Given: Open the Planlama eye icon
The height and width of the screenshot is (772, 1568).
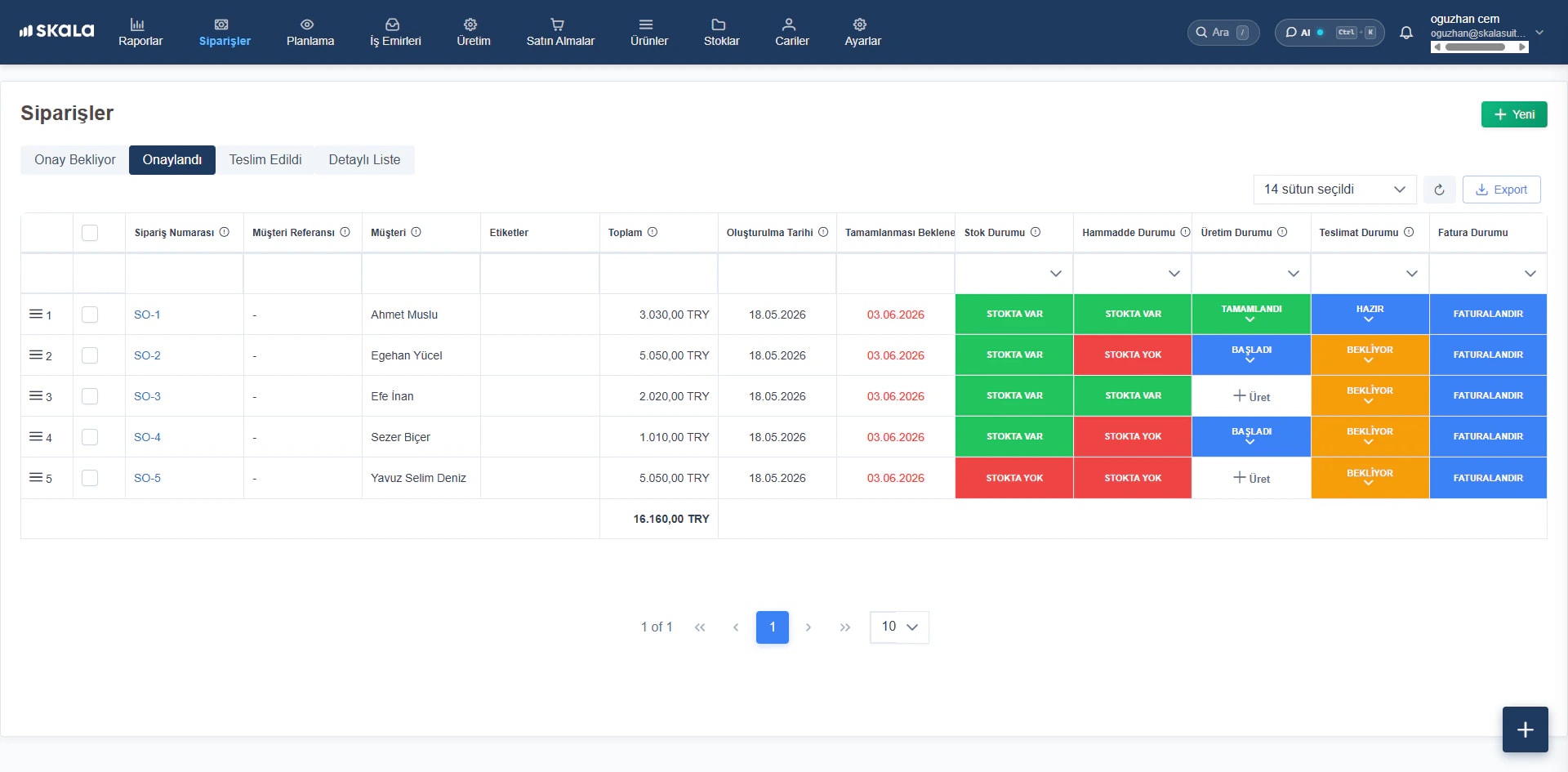Looking at the screenshot, I should (307, 25).
